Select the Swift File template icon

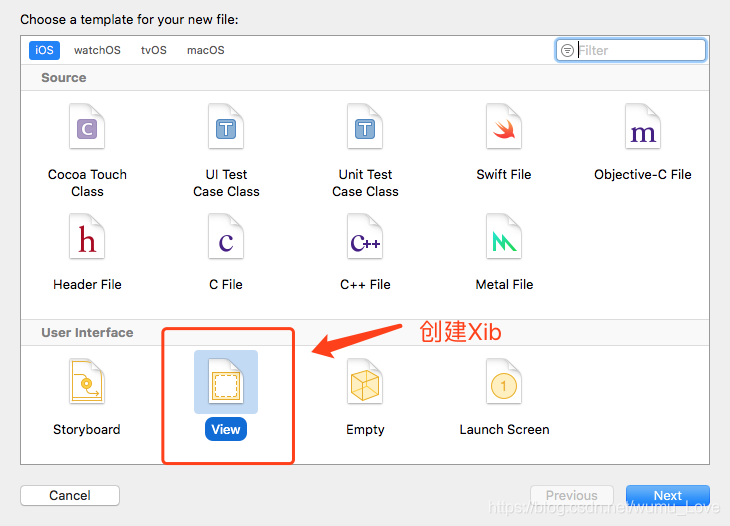[x=504, y=126]
